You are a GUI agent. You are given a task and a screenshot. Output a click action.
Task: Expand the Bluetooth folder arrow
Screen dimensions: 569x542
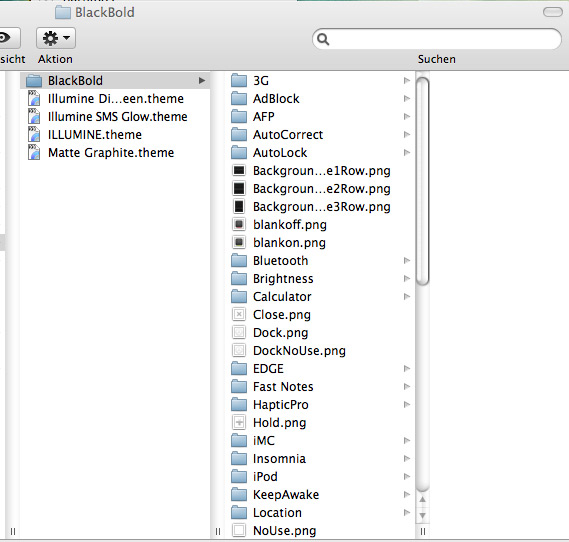407,260
